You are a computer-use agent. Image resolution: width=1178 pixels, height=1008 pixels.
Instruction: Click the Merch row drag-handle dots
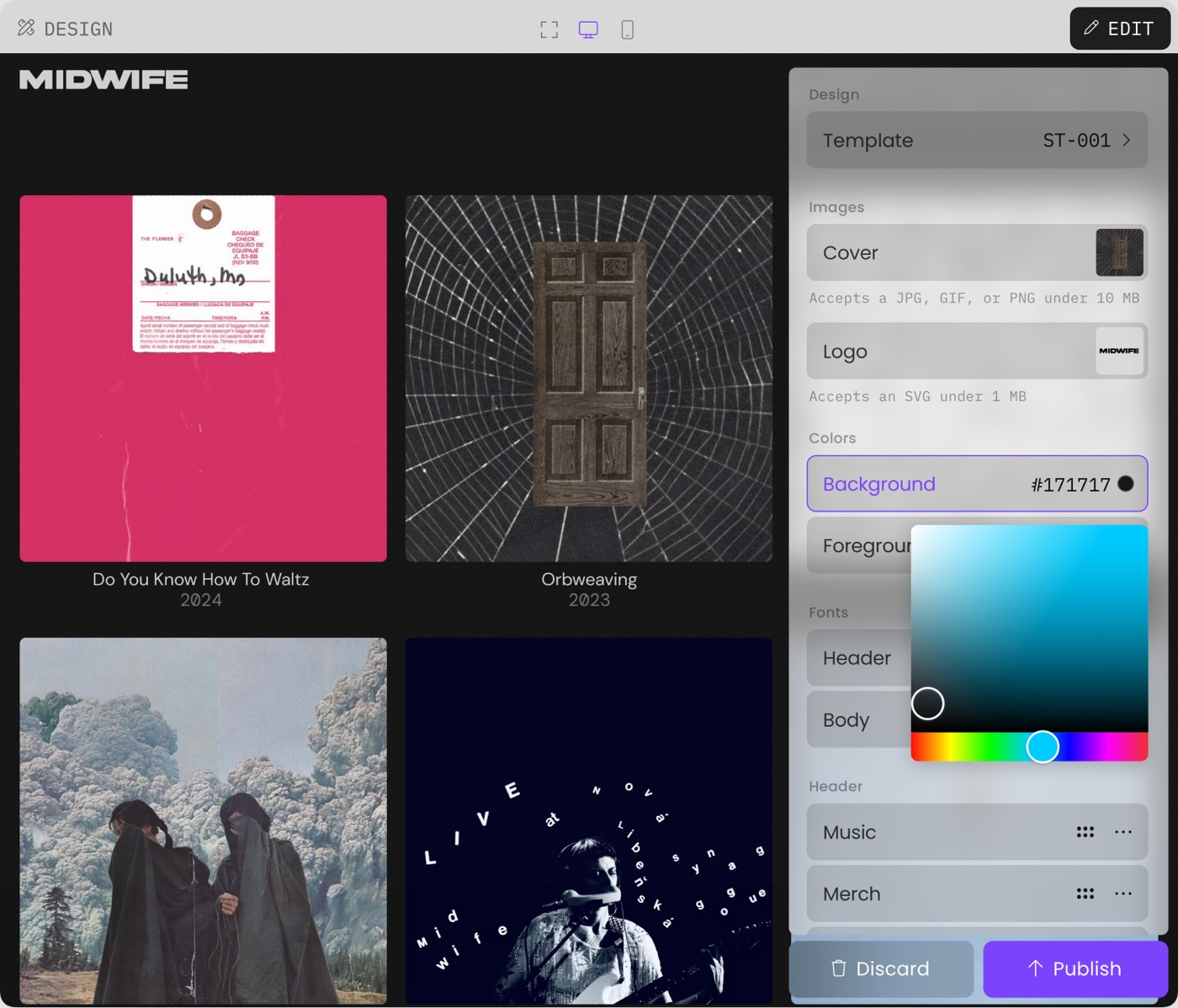pyautogui.click(x=1085, y=894)
